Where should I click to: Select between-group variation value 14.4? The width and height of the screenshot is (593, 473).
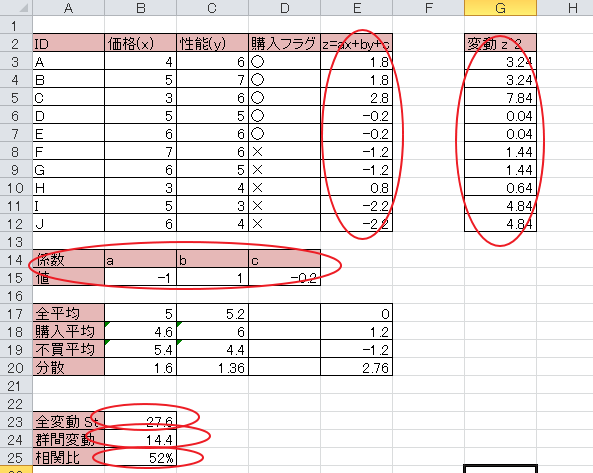point(140,439)
